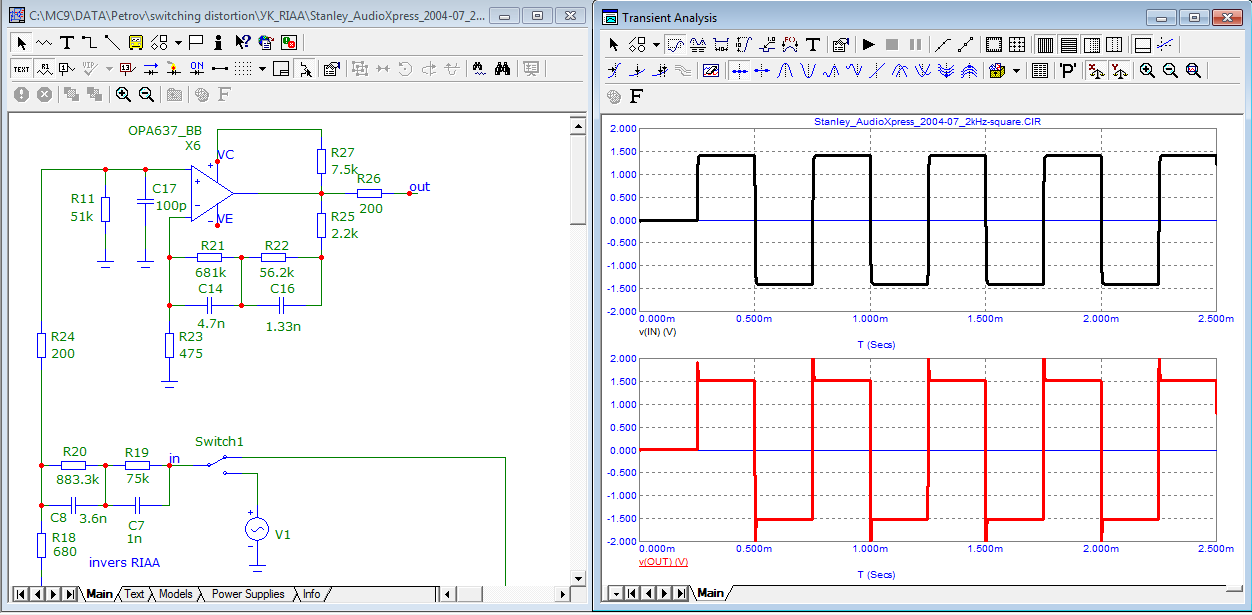Open dropdown next to the colored blocks icon

pos(1017,70)
